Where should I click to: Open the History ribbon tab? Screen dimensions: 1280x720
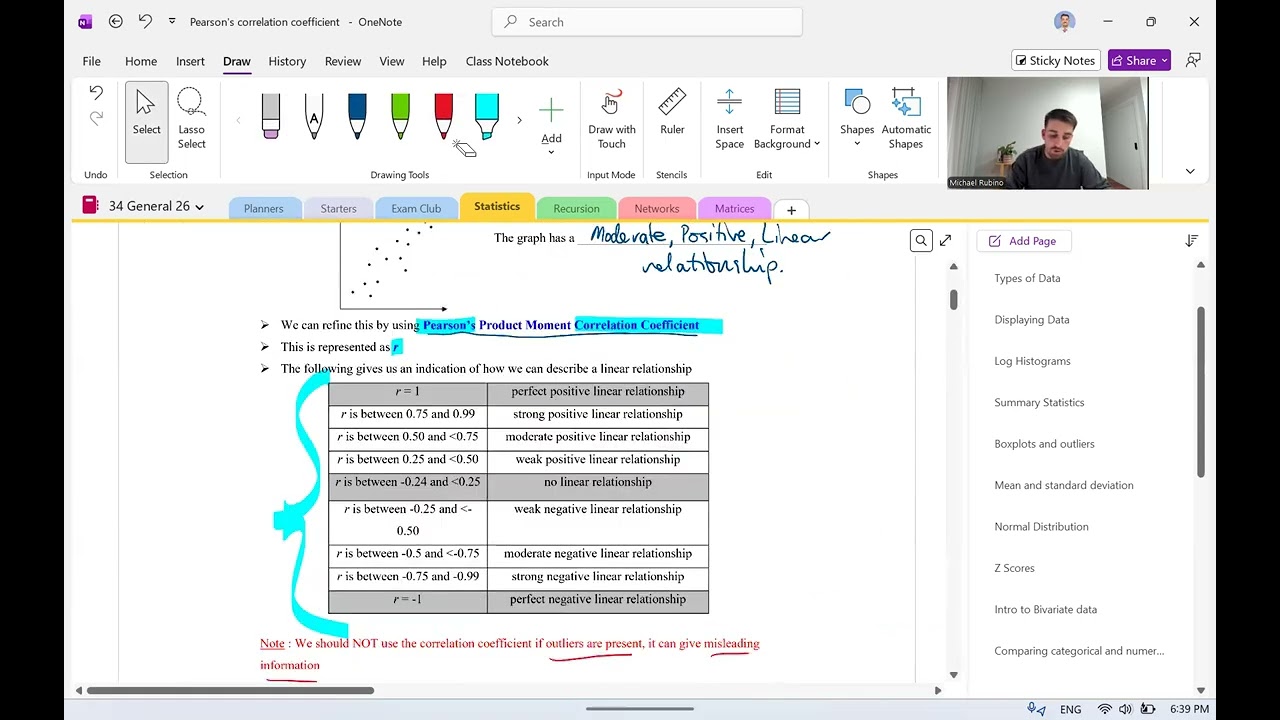pos(287,61)
